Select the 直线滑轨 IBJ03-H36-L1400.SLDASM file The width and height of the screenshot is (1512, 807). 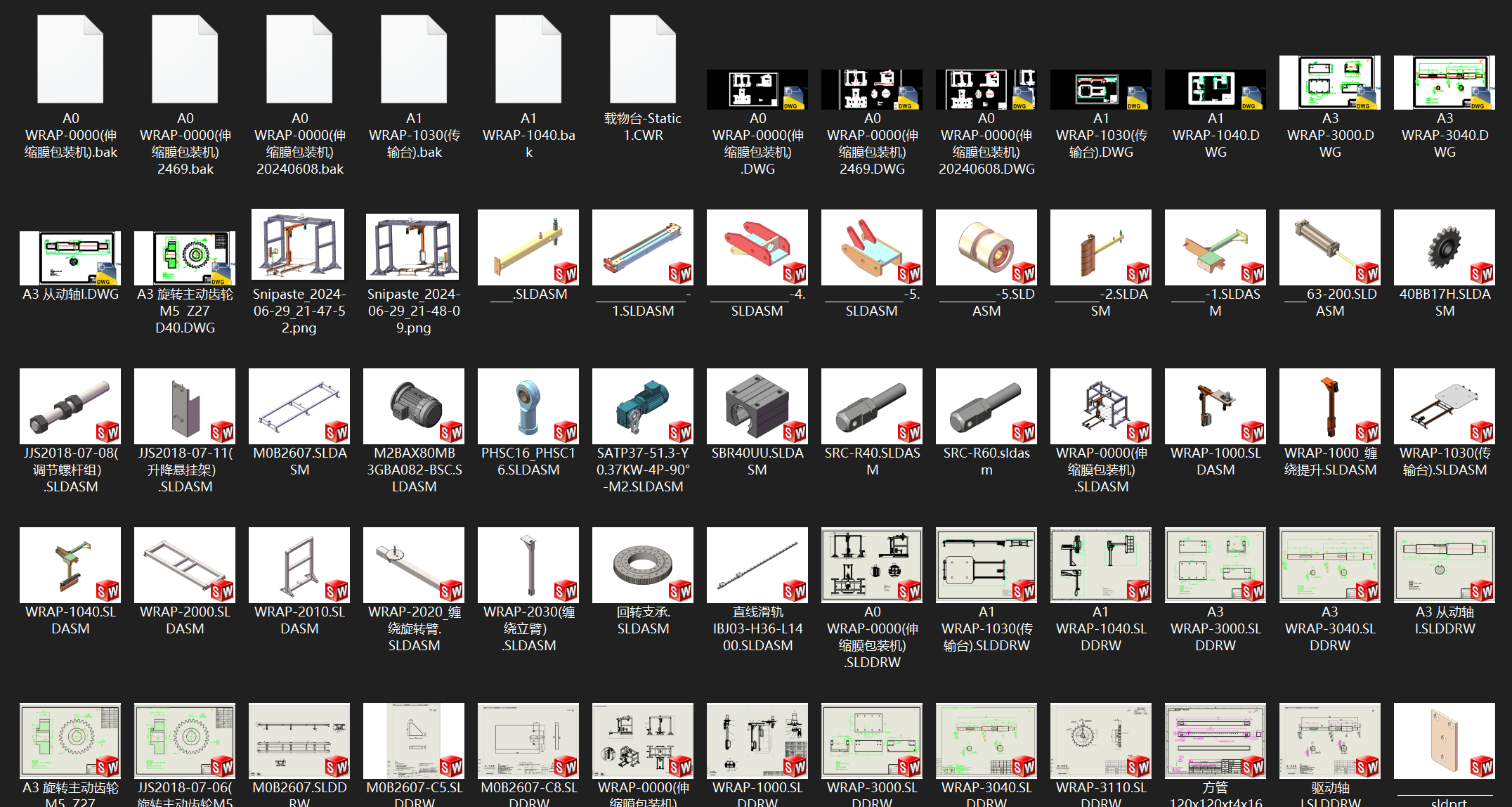pos(757,564)
